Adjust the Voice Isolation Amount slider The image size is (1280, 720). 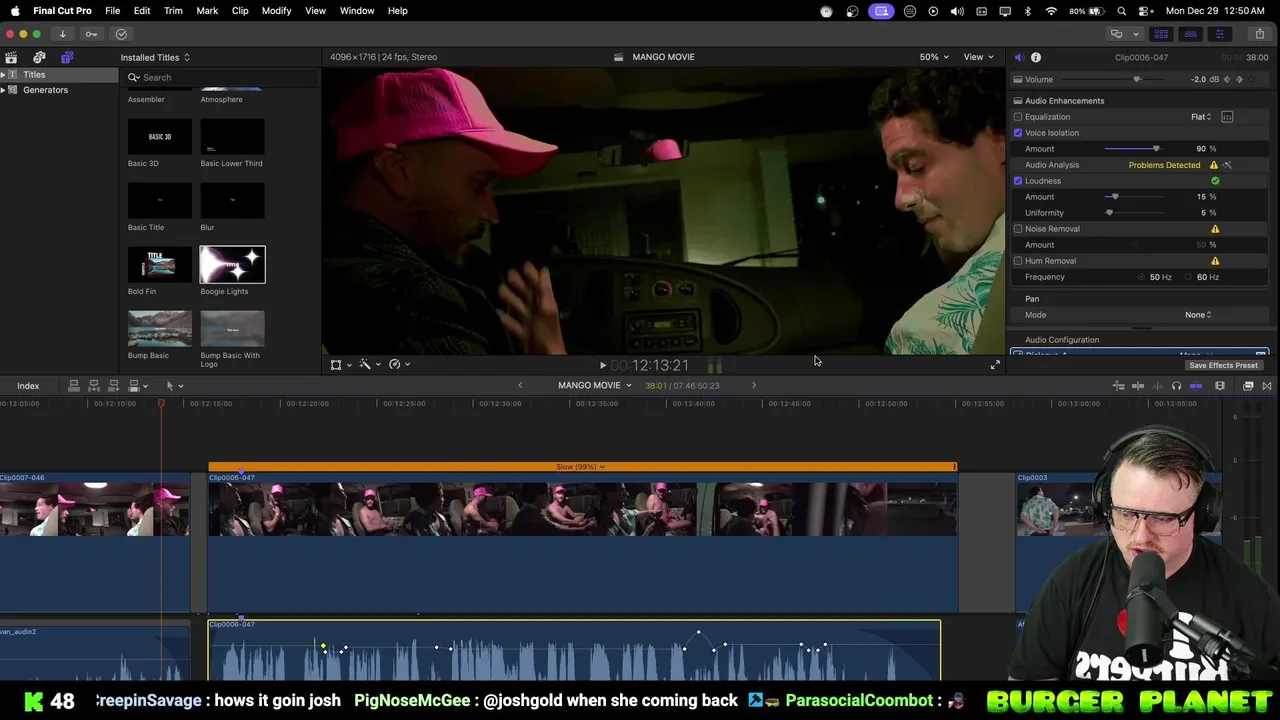point(1156,149)
